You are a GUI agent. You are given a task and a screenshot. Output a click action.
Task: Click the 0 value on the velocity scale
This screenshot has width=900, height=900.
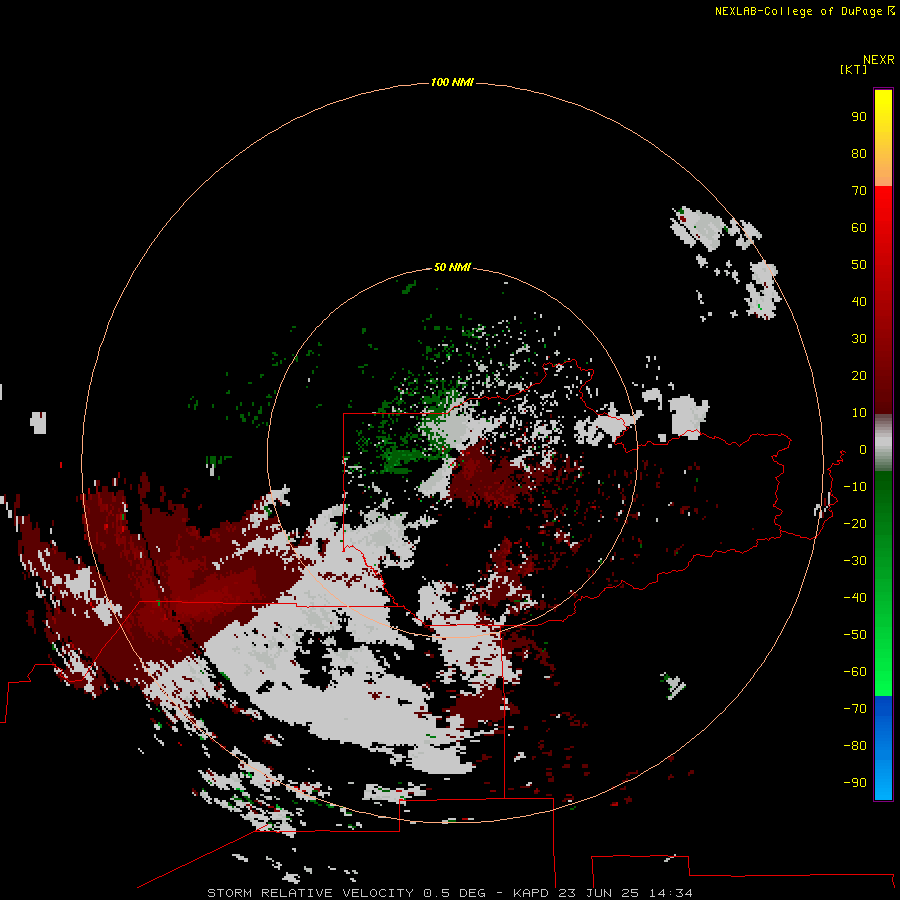(x=863, y=449)
